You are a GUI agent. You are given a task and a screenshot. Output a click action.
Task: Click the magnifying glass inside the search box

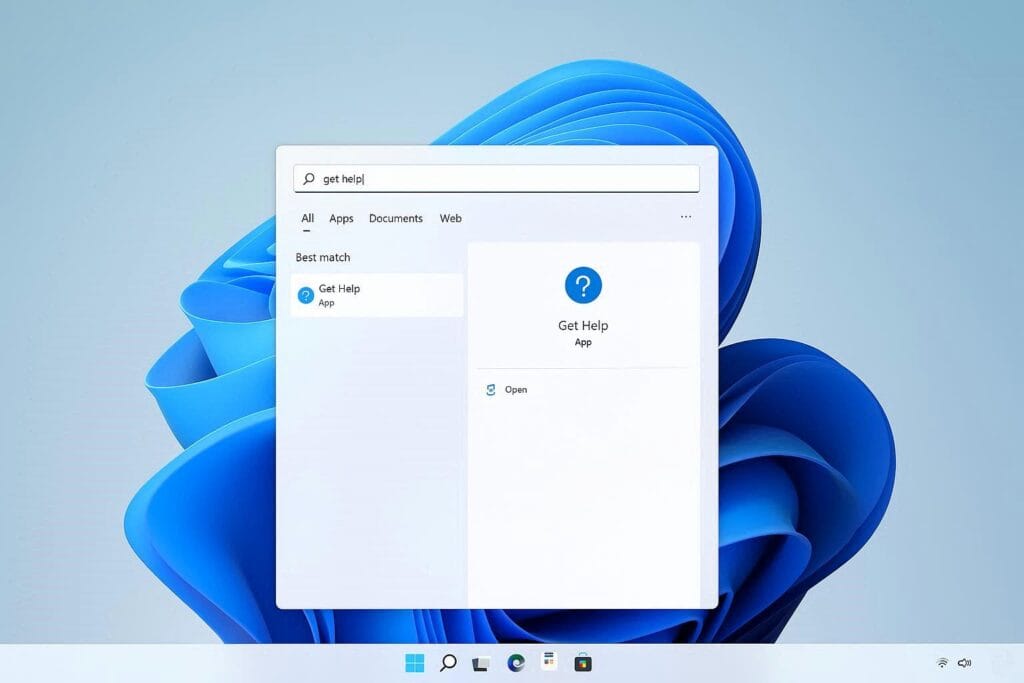pyautogui.click(x=308, y=178)
